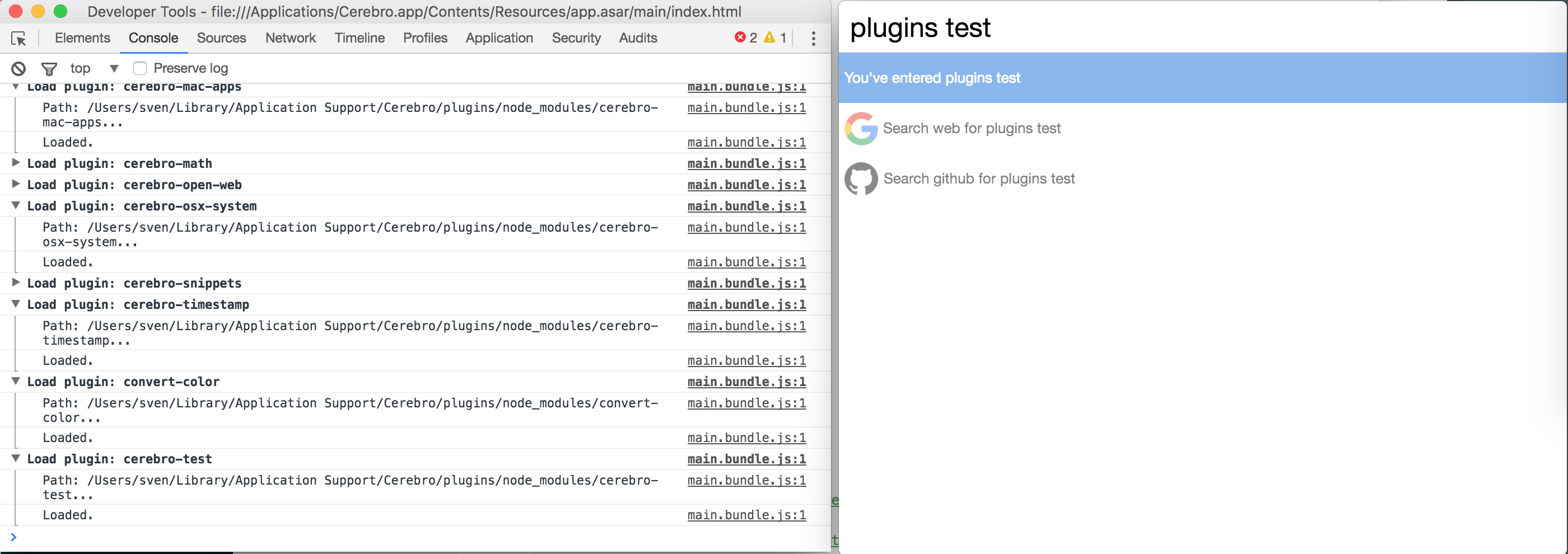Collapse the cerebro-test log group

[x=16, y=458]
